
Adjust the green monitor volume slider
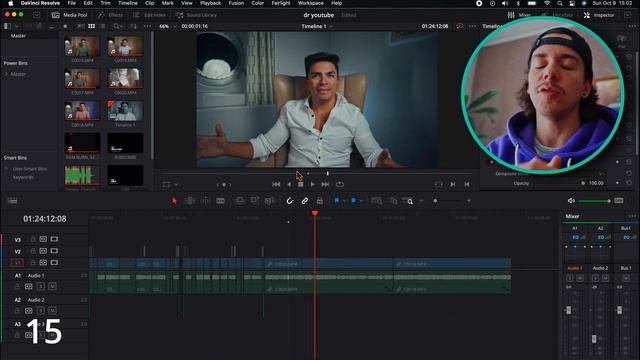[595, 201]
